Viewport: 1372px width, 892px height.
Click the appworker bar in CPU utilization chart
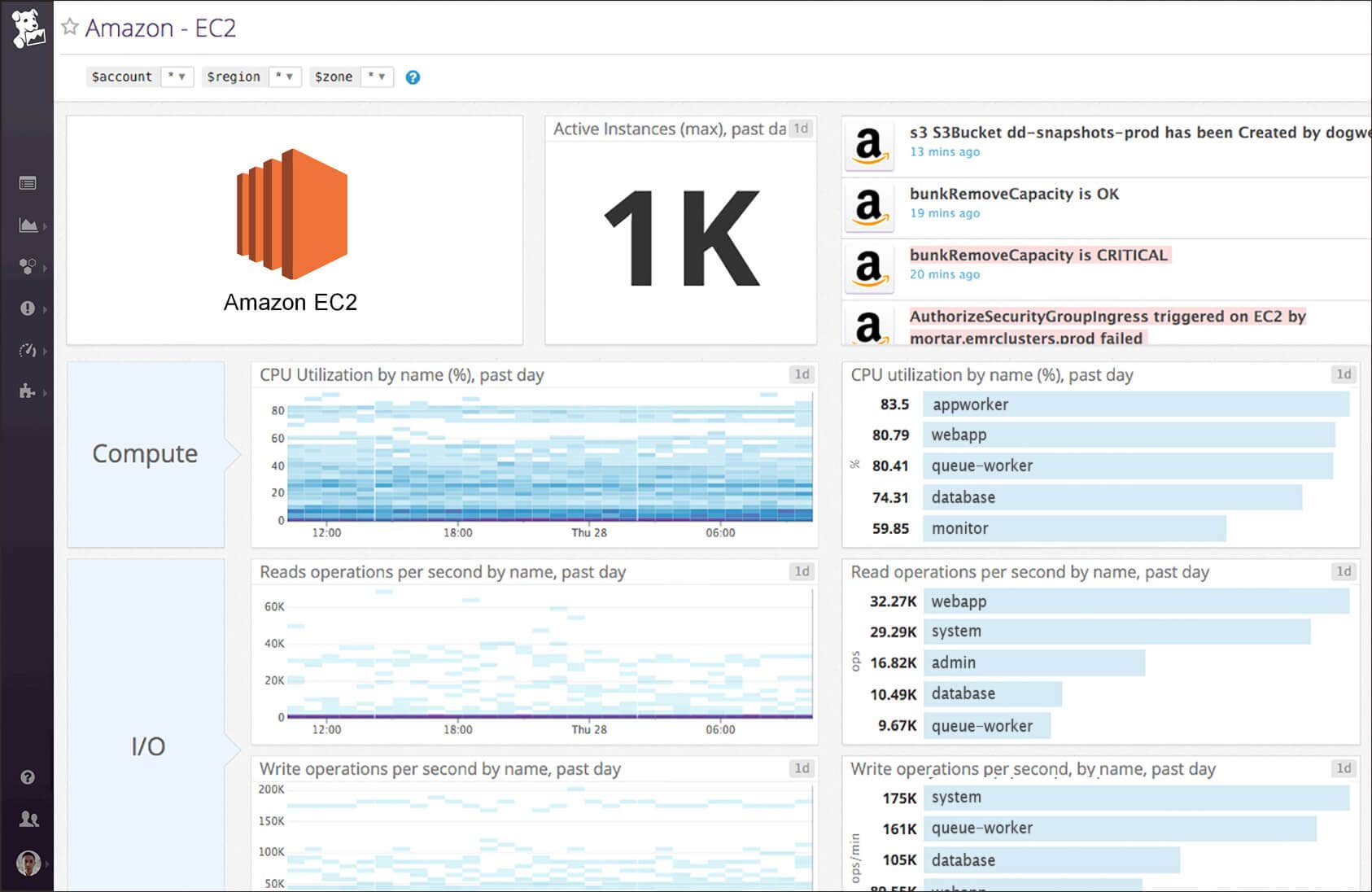click(x=1131, y=404)
